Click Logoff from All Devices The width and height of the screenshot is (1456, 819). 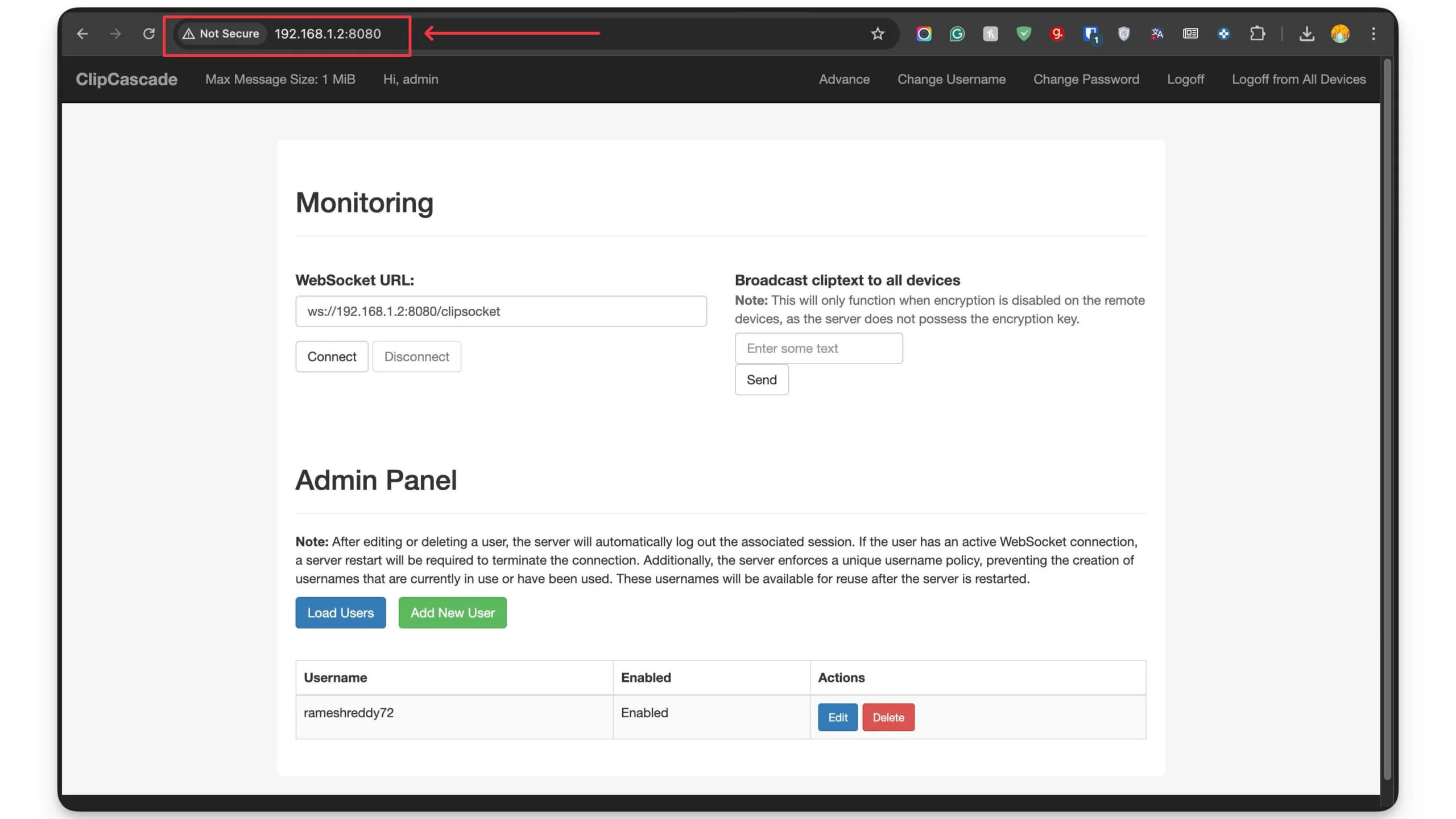coord(1298,79)
